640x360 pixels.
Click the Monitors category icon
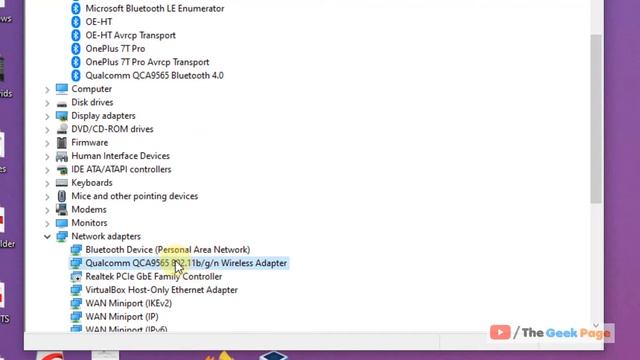(62, 223)
